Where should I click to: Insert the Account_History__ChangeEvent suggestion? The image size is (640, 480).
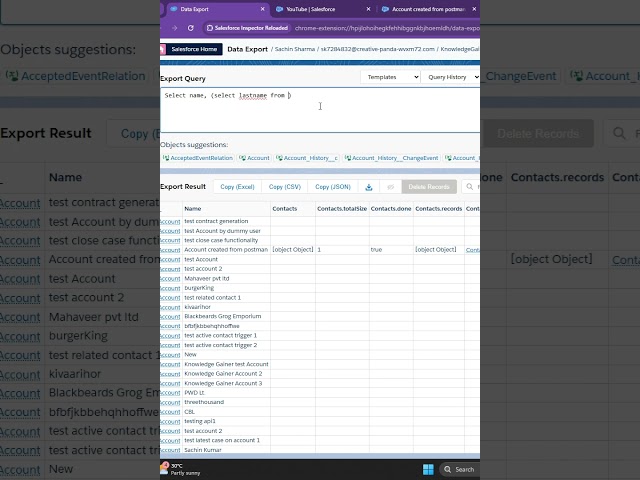pyautogui.click(x=392, y=158)
